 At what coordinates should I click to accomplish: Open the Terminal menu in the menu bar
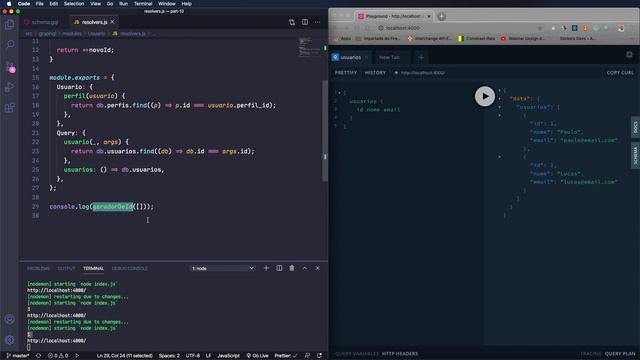[x=143, y=4]
